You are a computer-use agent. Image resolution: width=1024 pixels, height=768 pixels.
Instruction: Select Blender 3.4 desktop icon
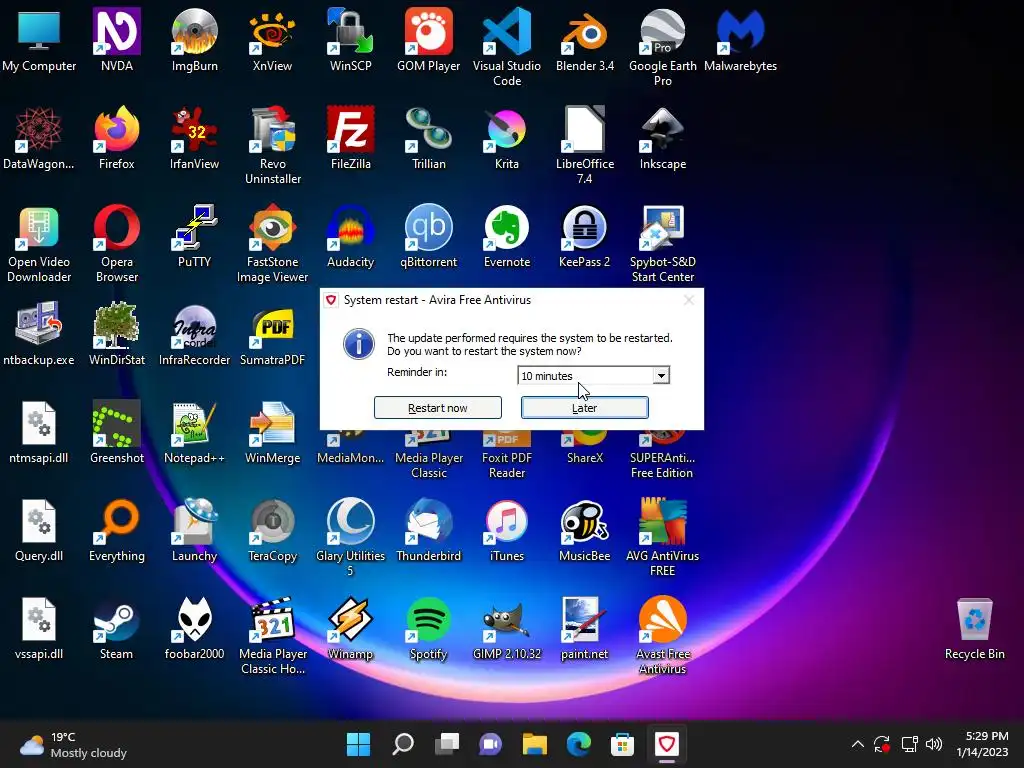[584, 40]
